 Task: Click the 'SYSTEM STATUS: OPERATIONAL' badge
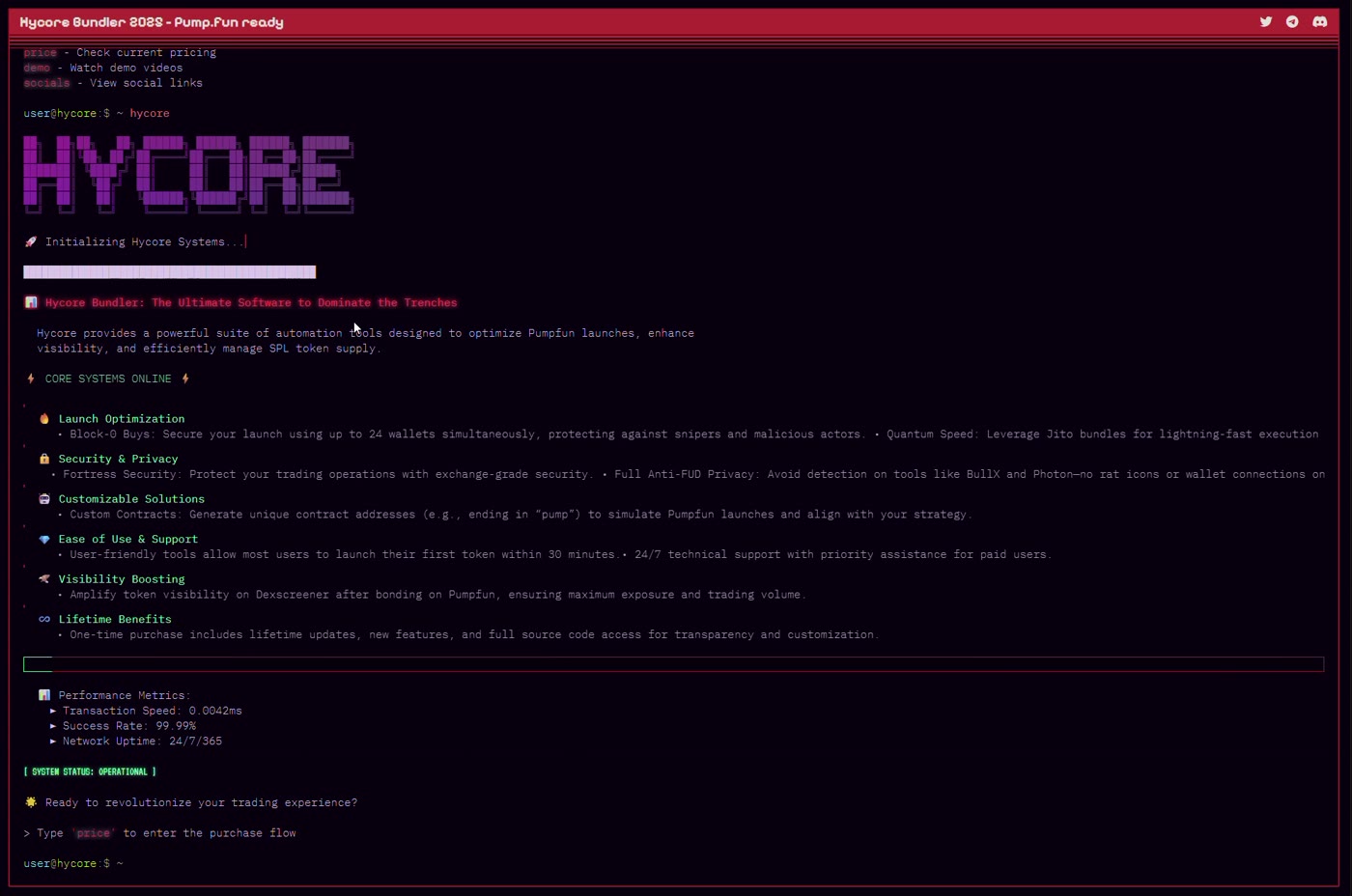point(90,771)
